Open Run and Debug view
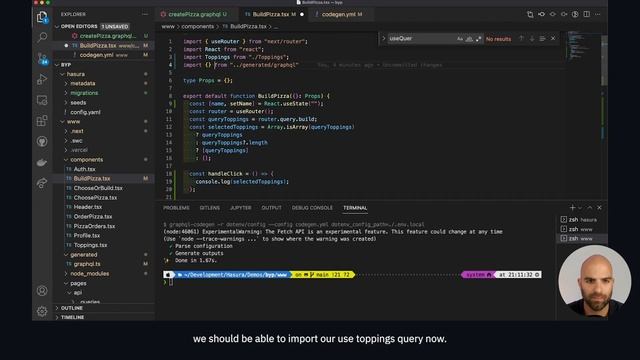This screenshot has height=360, width=640. [42, 79]
